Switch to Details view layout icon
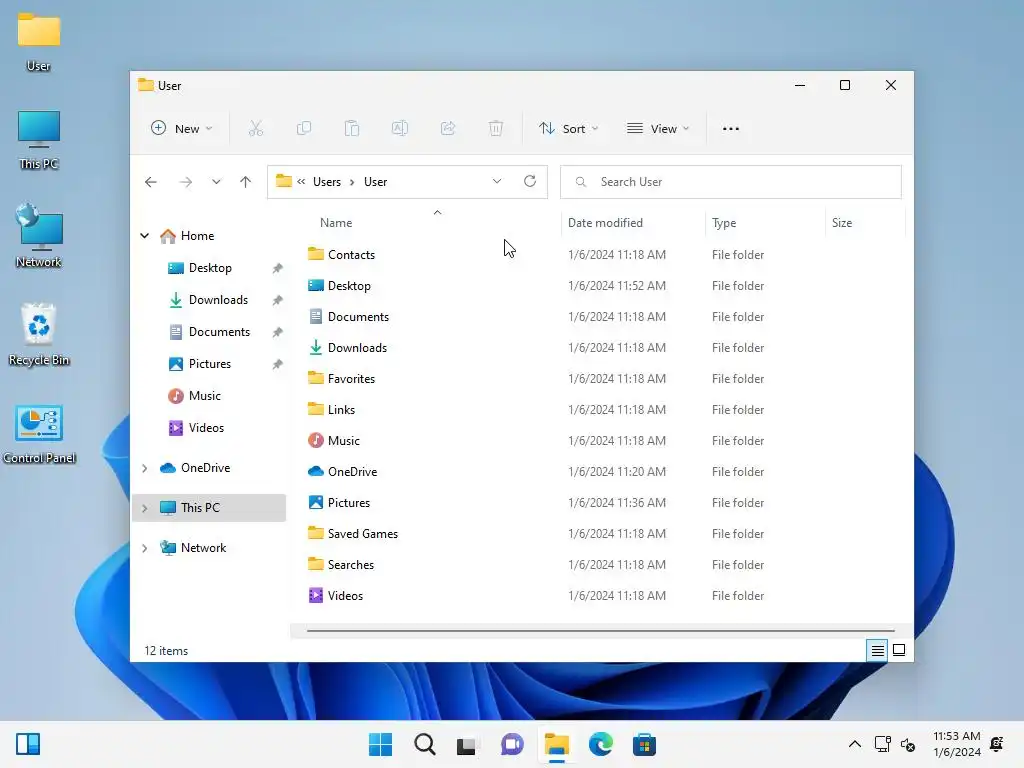 tap(877, 650)
